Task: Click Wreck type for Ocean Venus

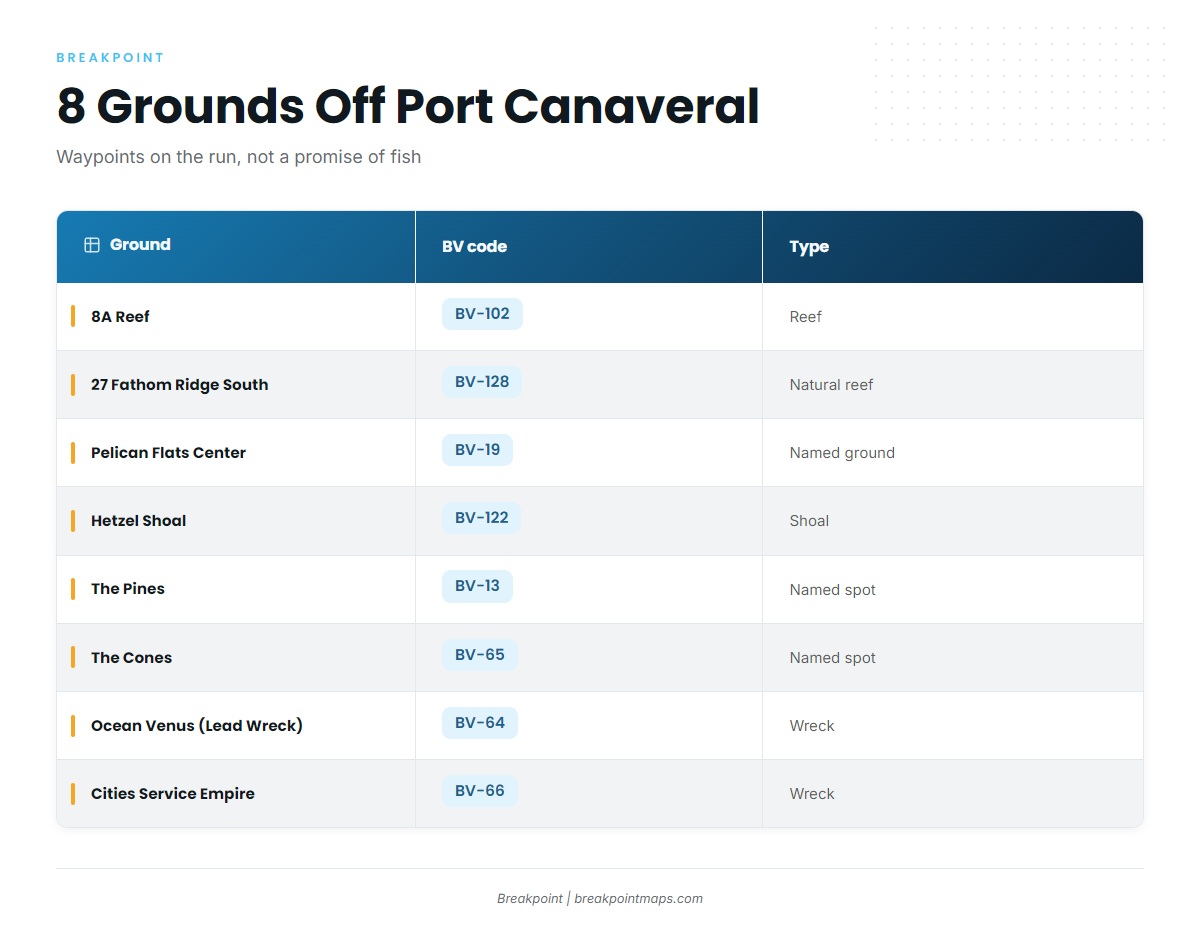Action: pos(812,726)
